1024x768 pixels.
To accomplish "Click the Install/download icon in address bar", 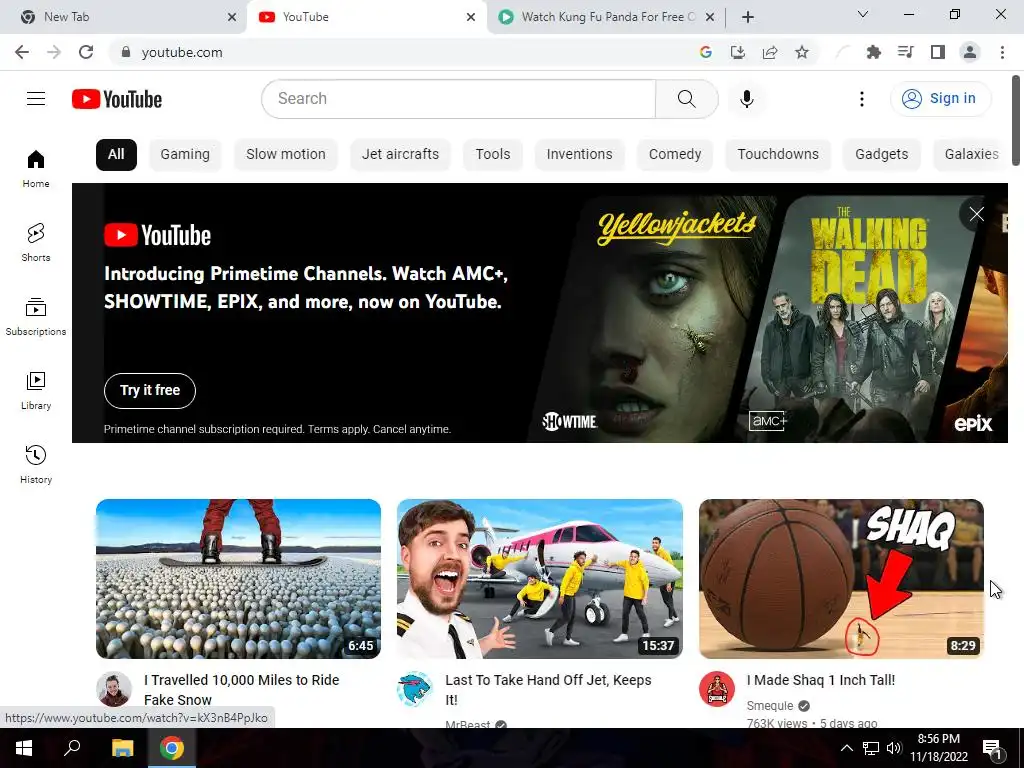I will tap(738, 52).
